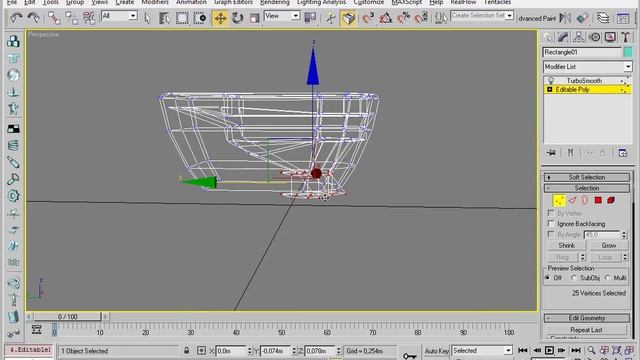Check the By Angle checkbox
The image size is (640, 360).
[x=551, y=234]
